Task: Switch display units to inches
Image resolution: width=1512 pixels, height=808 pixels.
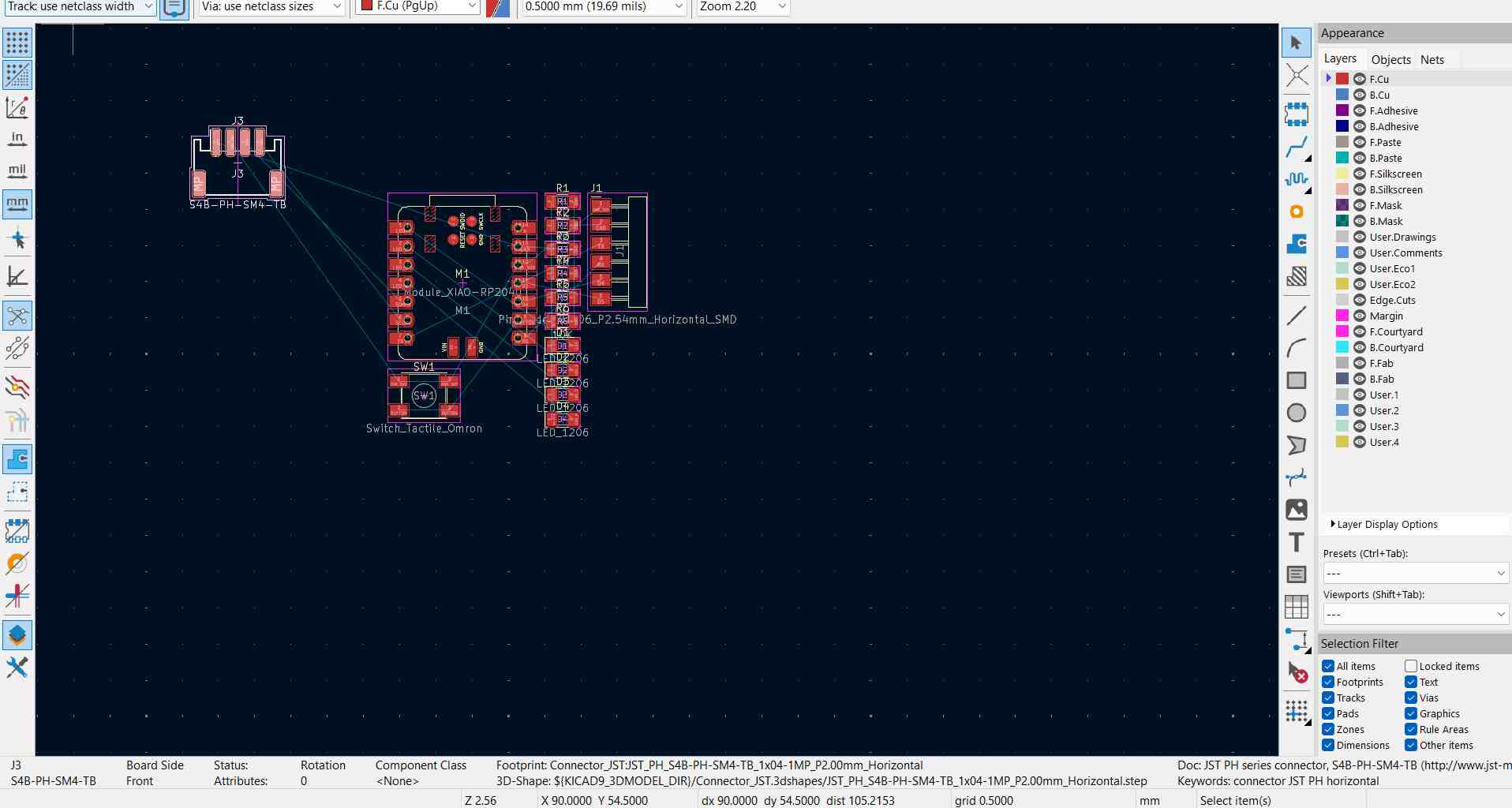Action: (x=17, y=138)
